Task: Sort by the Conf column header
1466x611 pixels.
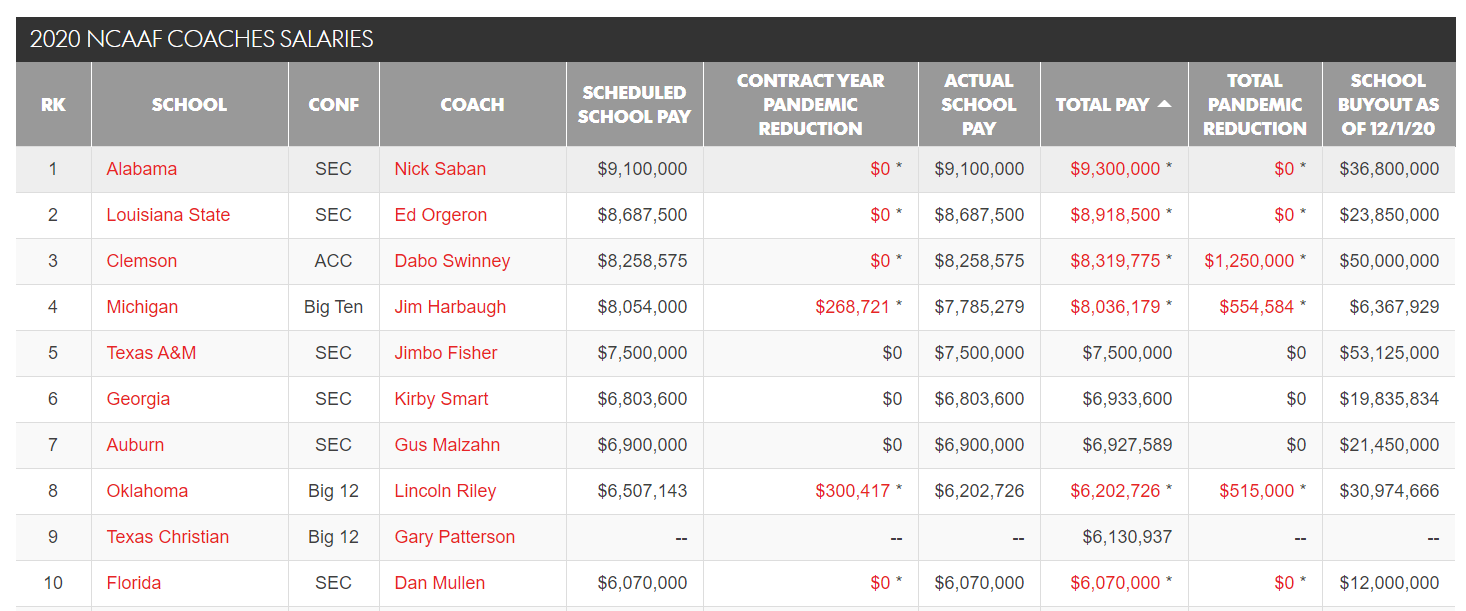Action: [333, 104]
